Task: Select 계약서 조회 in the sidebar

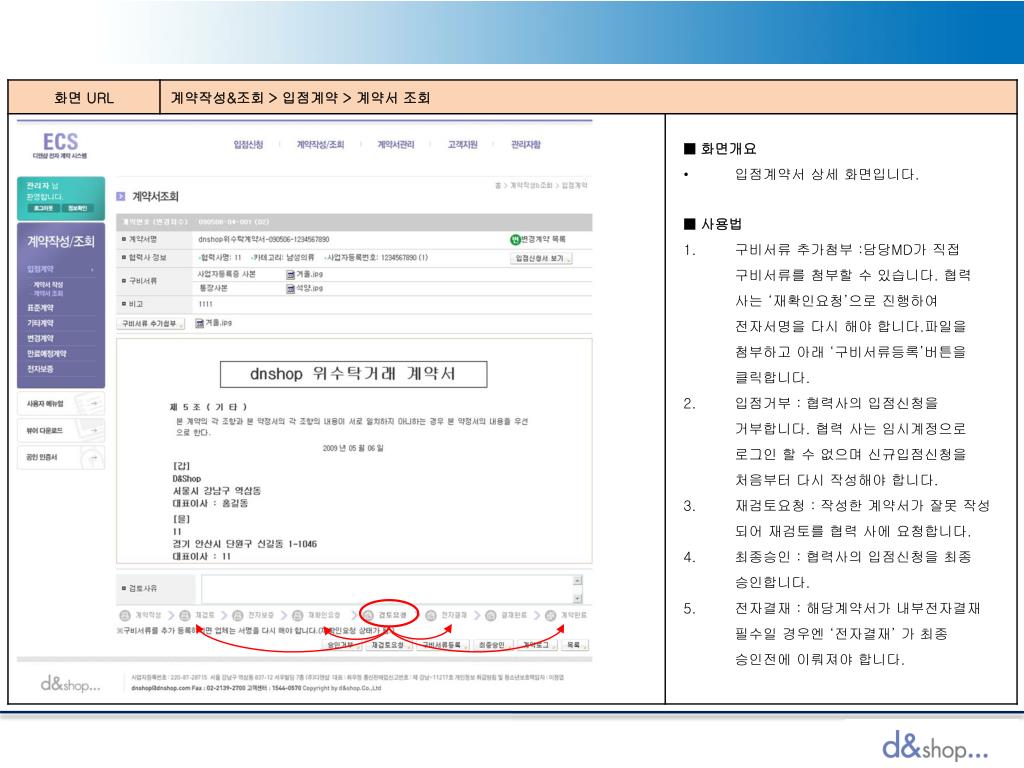Action: (48, 293)
